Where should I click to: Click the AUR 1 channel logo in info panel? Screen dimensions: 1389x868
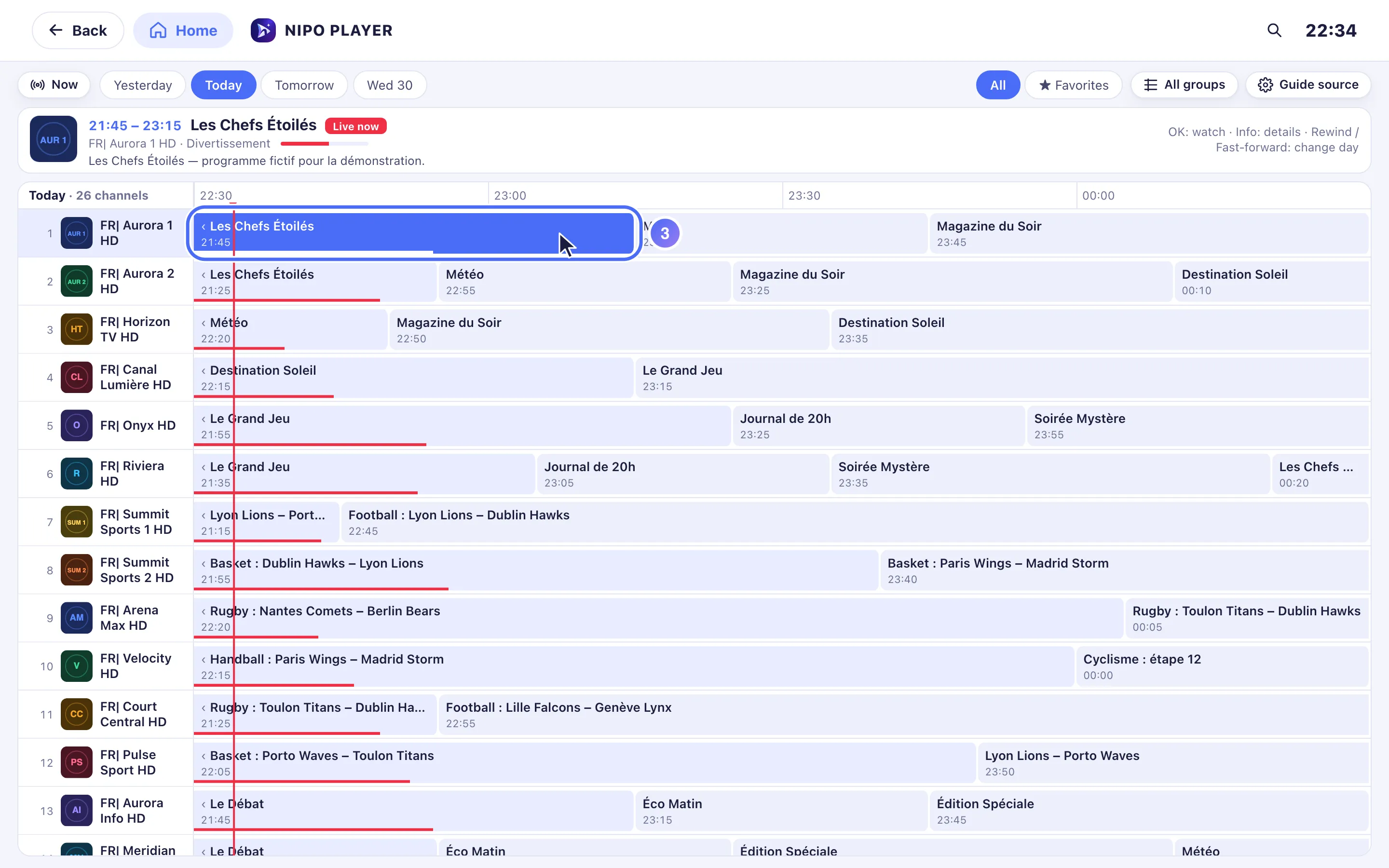tap(54, 139)
